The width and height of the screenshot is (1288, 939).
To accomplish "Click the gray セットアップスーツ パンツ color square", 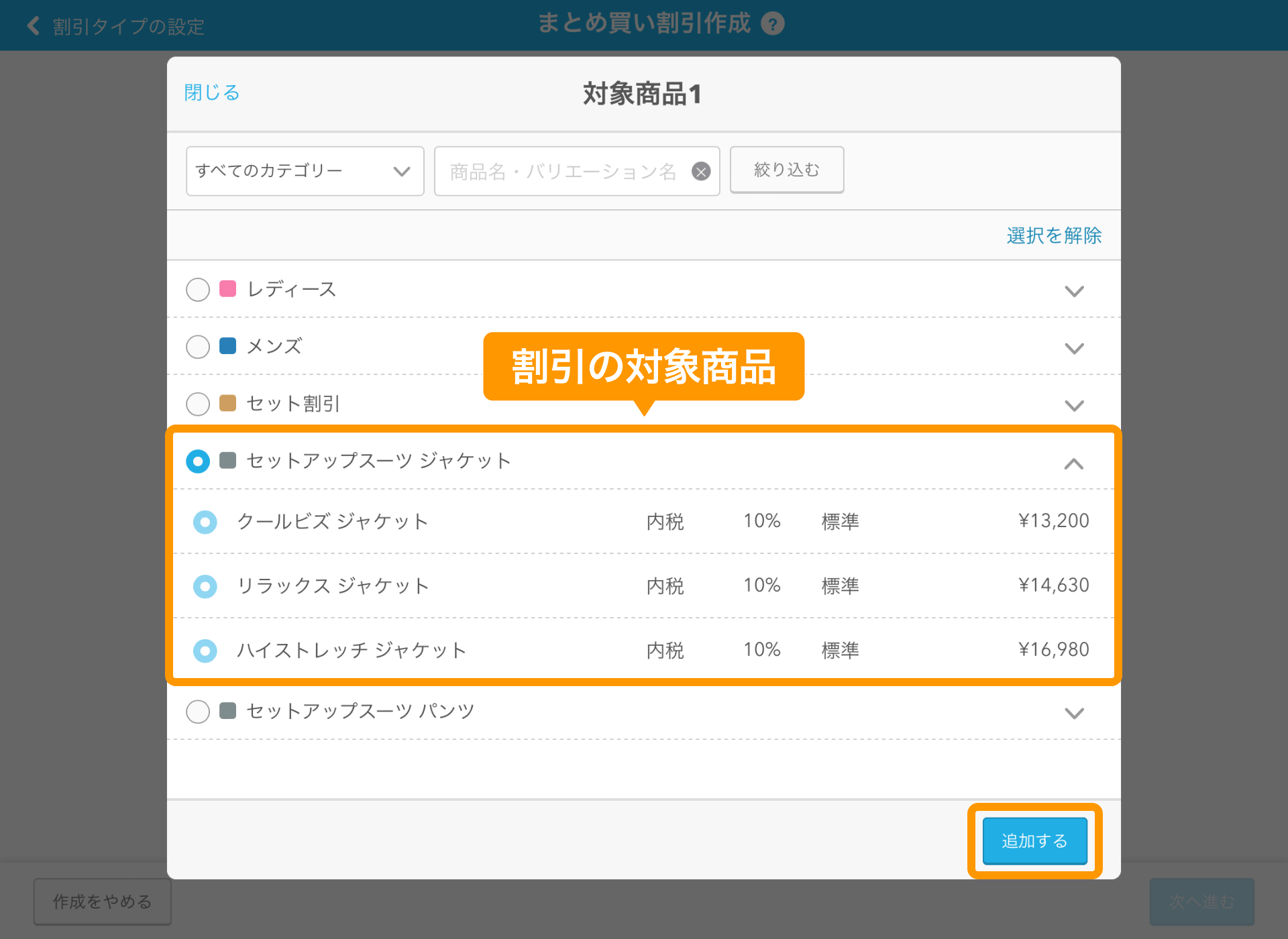I will click(x=228, y=710).
